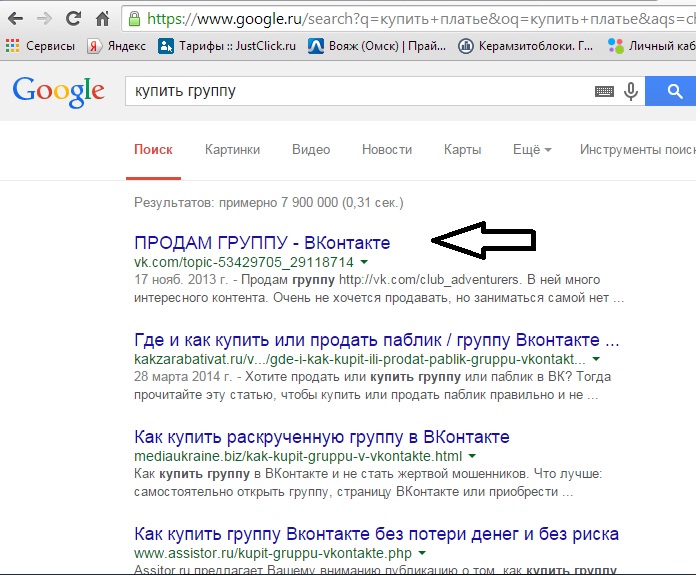Open the Сервисы apps bookmark
The image size is (696, 575).
pos(40,46)
